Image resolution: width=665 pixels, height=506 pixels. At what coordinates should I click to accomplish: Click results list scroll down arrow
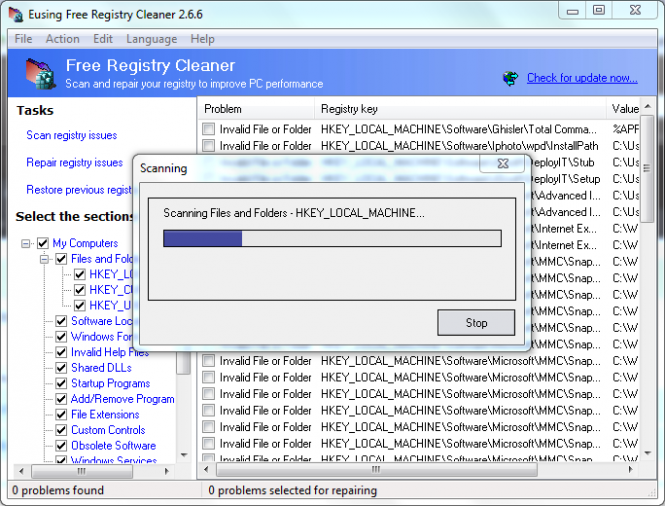pos(648,453)
